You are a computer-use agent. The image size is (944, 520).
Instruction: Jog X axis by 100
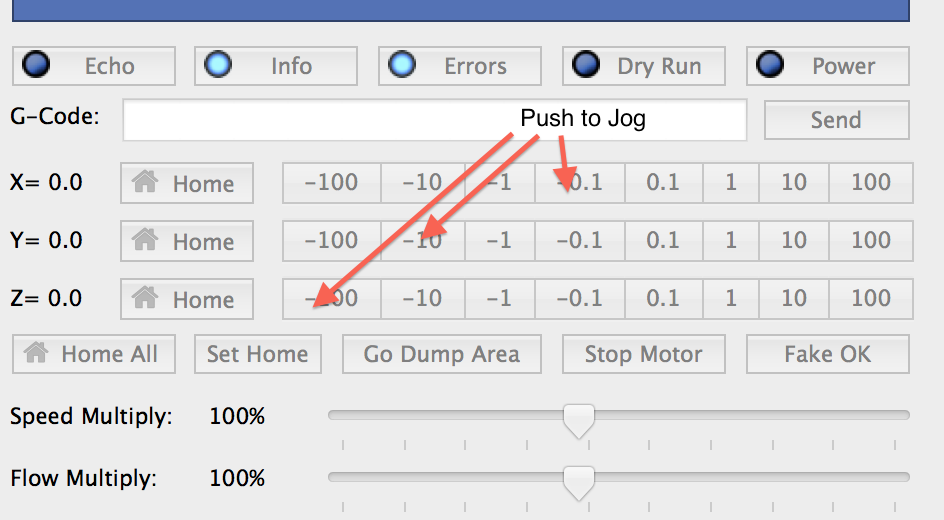point(871,183)
